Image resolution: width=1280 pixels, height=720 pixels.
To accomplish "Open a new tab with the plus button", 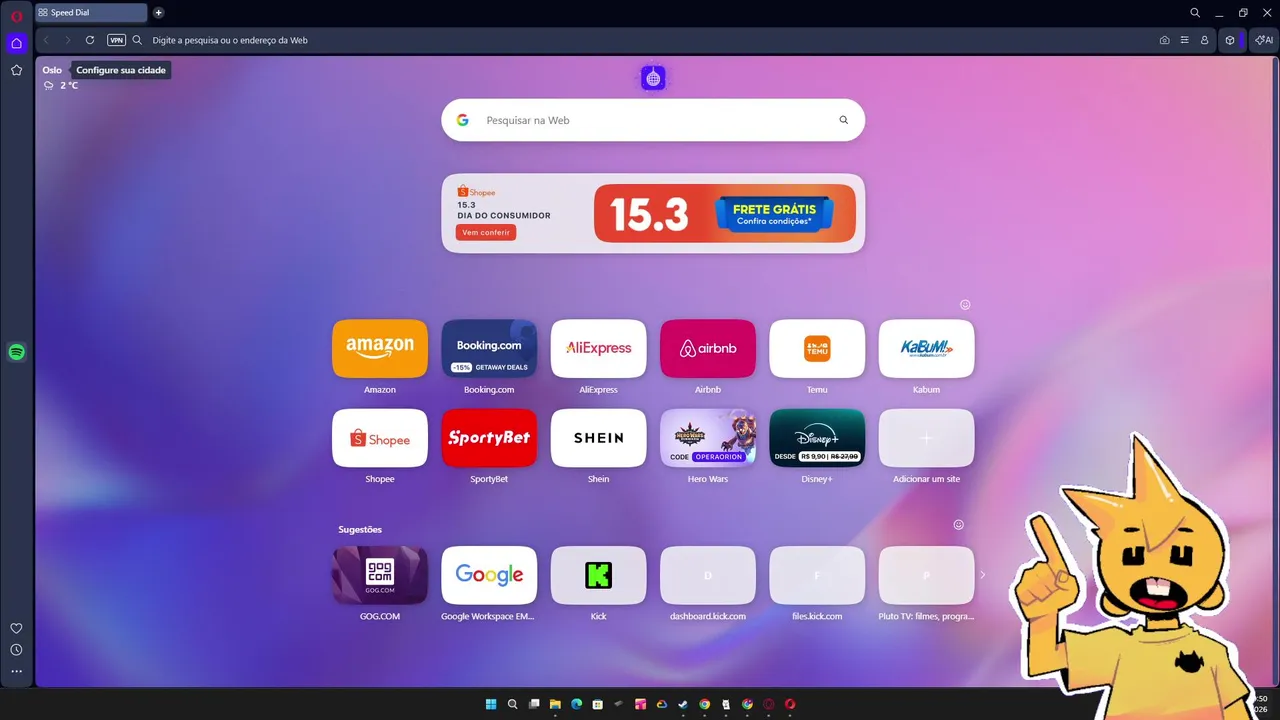I will [x=158, y=13].
